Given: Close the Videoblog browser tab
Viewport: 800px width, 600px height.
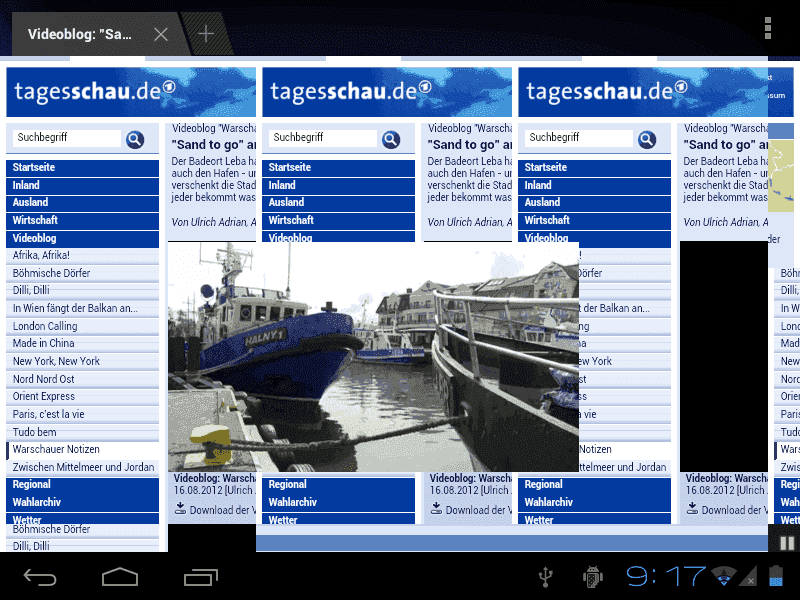Looking at the screenshot, I should click(x=161, y=34).
